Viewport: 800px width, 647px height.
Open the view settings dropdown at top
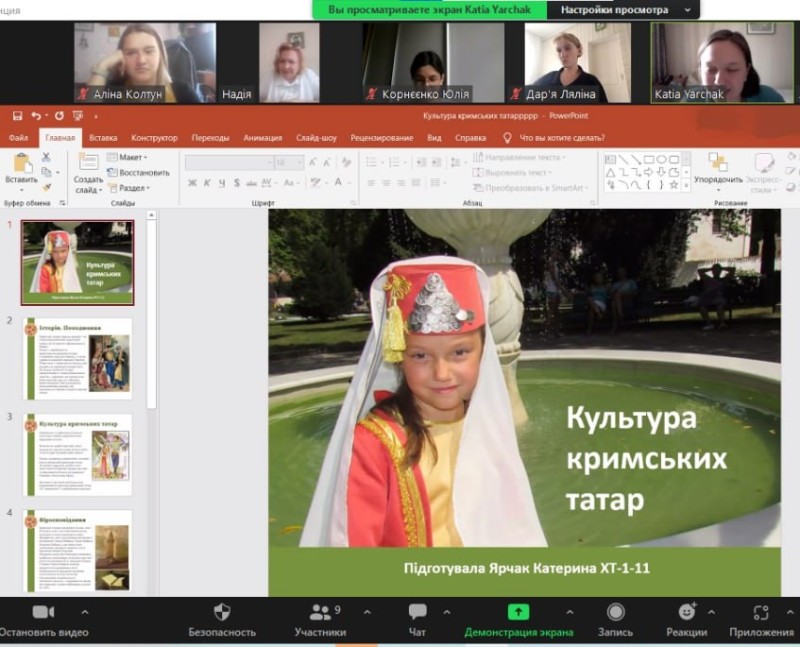click(622, 9)
